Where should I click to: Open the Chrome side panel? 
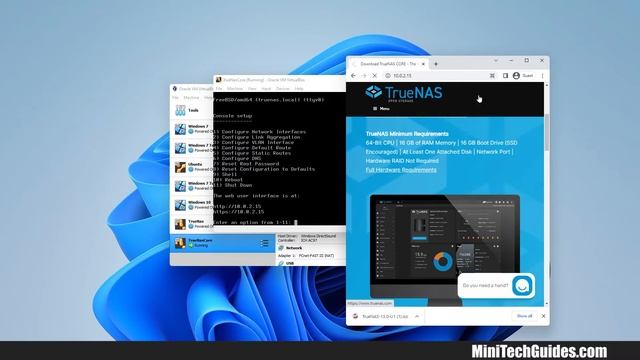tap(505, 76)
